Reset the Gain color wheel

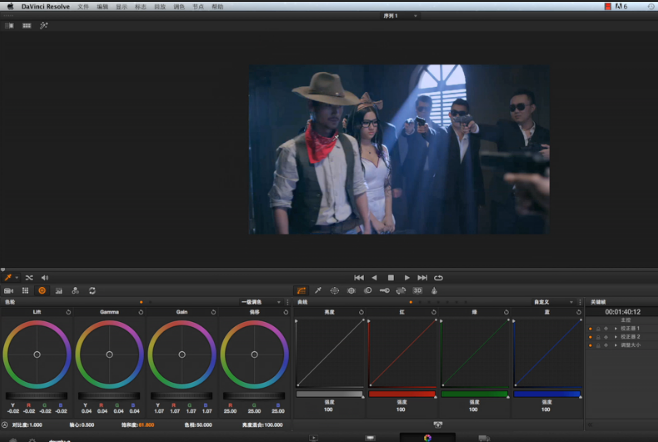(213, 312)
